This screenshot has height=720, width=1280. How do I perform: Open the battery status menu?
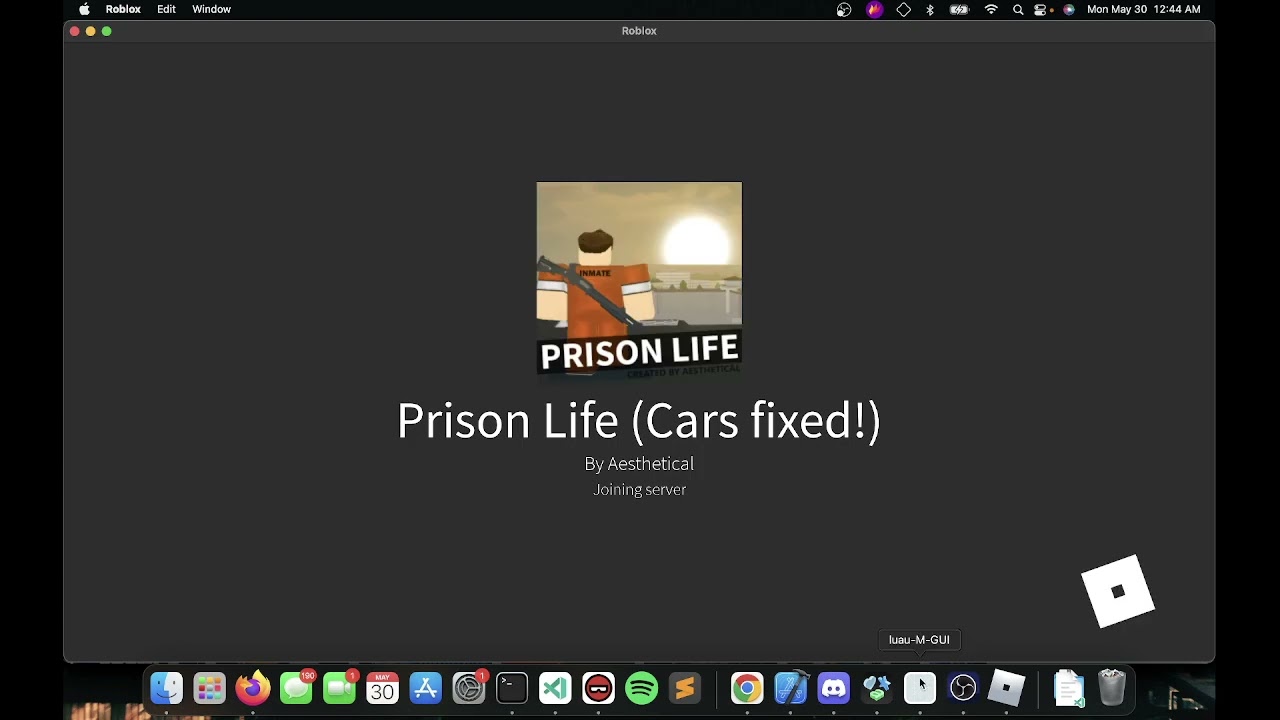[960, 9]
